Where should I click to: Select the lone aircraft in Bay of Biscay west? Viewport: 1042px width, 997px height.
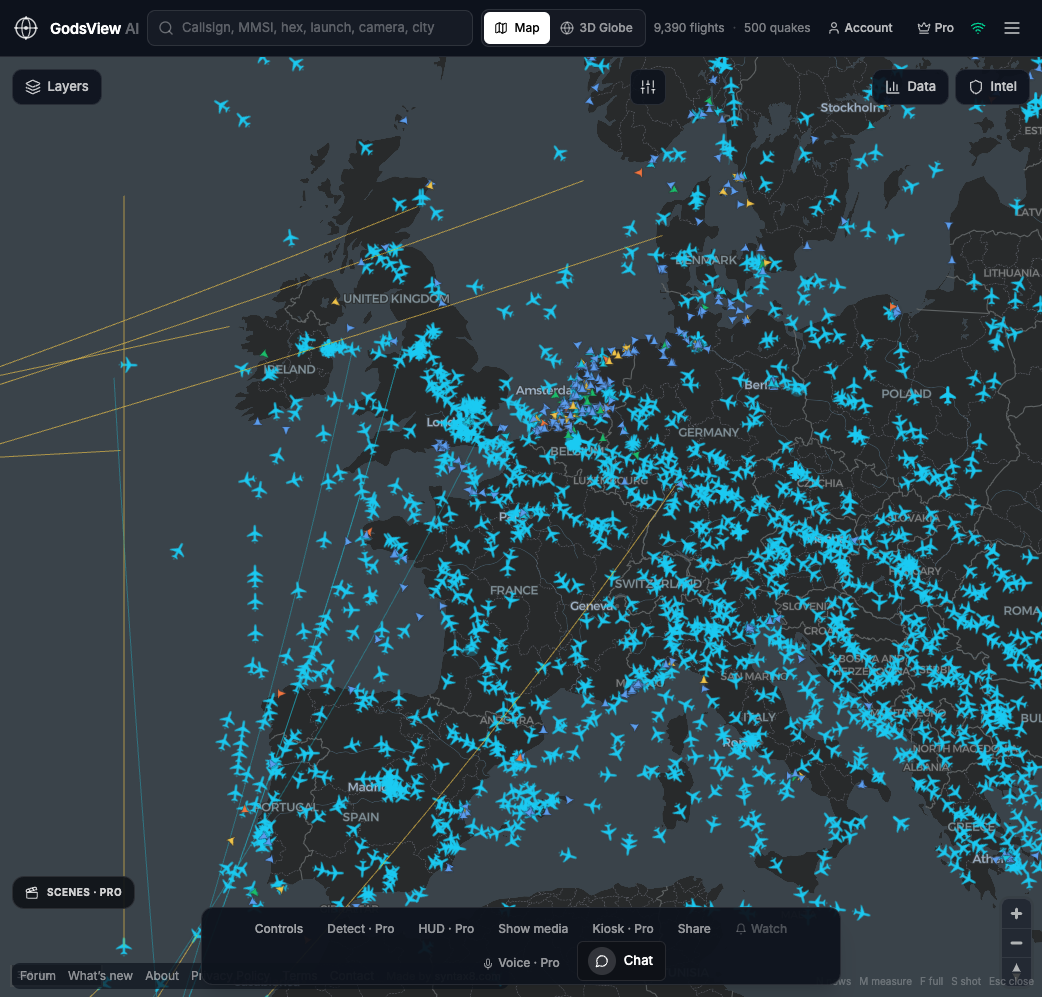pos(177,551)
